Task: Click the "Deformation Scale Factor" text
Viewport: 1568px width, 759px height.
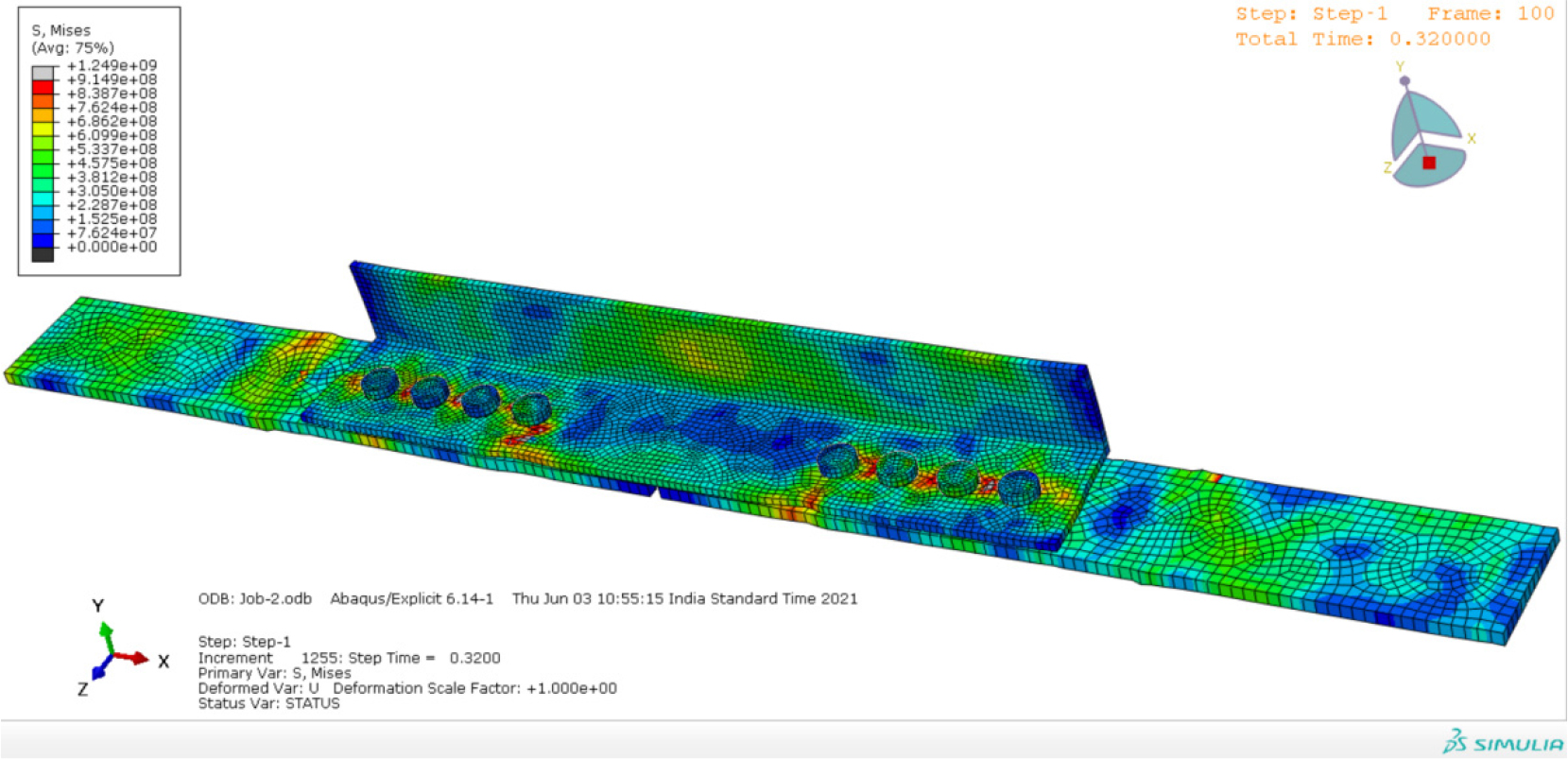Action: click(474, 688)
